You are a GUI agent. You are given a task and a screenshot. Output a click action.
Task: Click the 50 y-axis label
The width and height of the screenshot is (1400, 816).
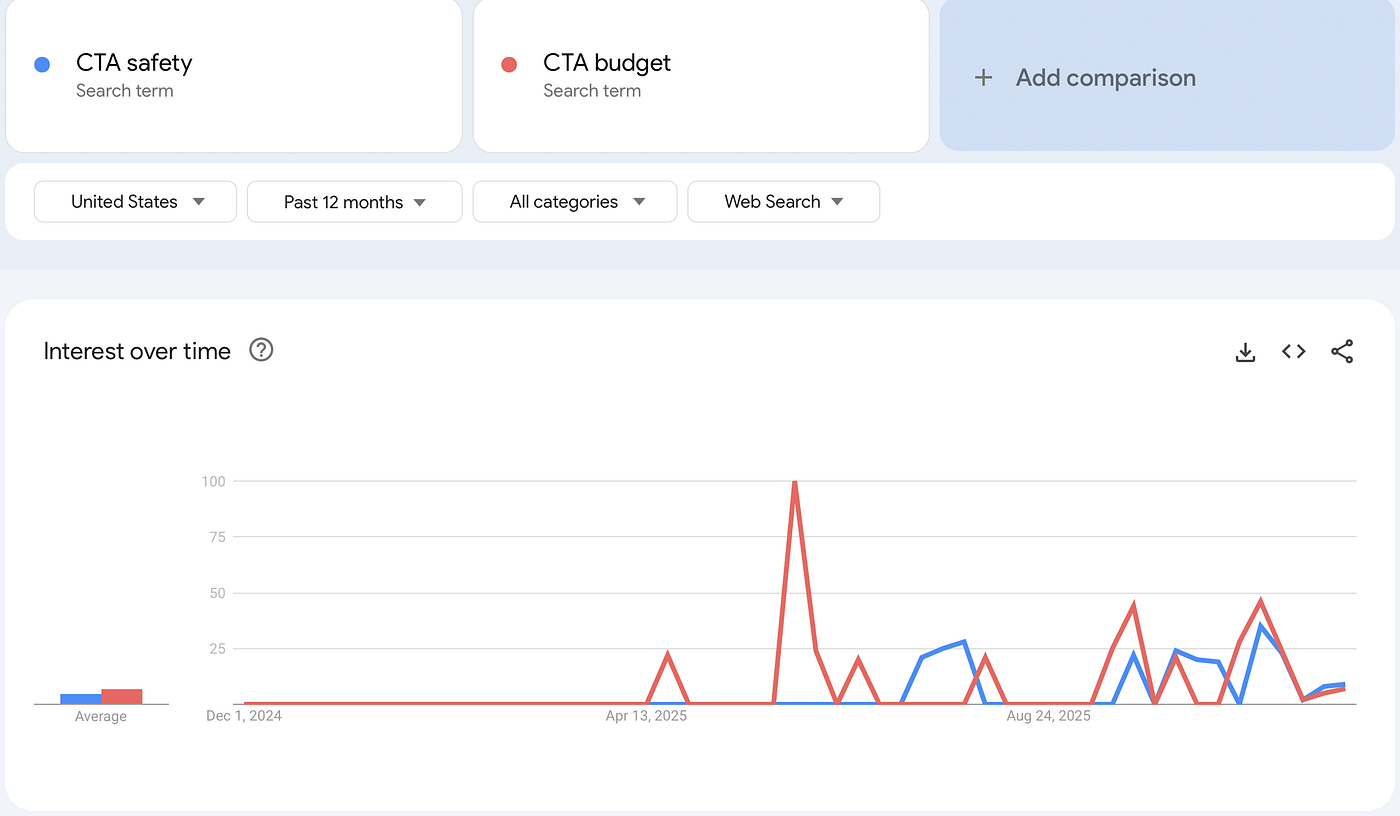[x=217, y=593]
